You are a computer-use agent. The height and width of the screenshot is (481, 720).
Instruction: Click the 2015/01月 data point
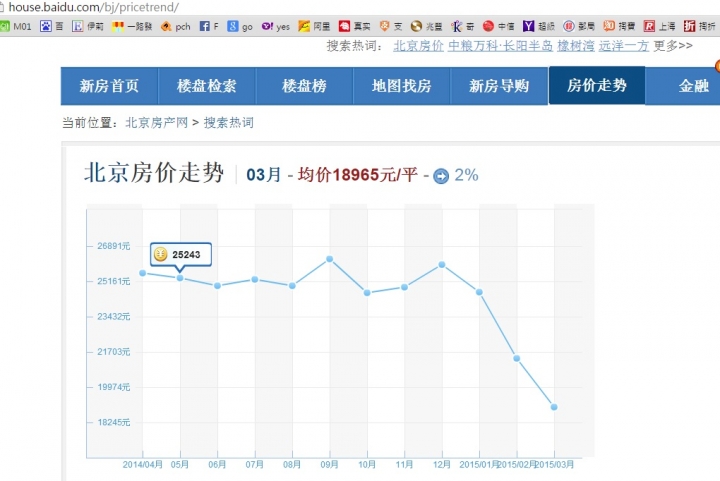pyautogui.click(x=479, y=292)
